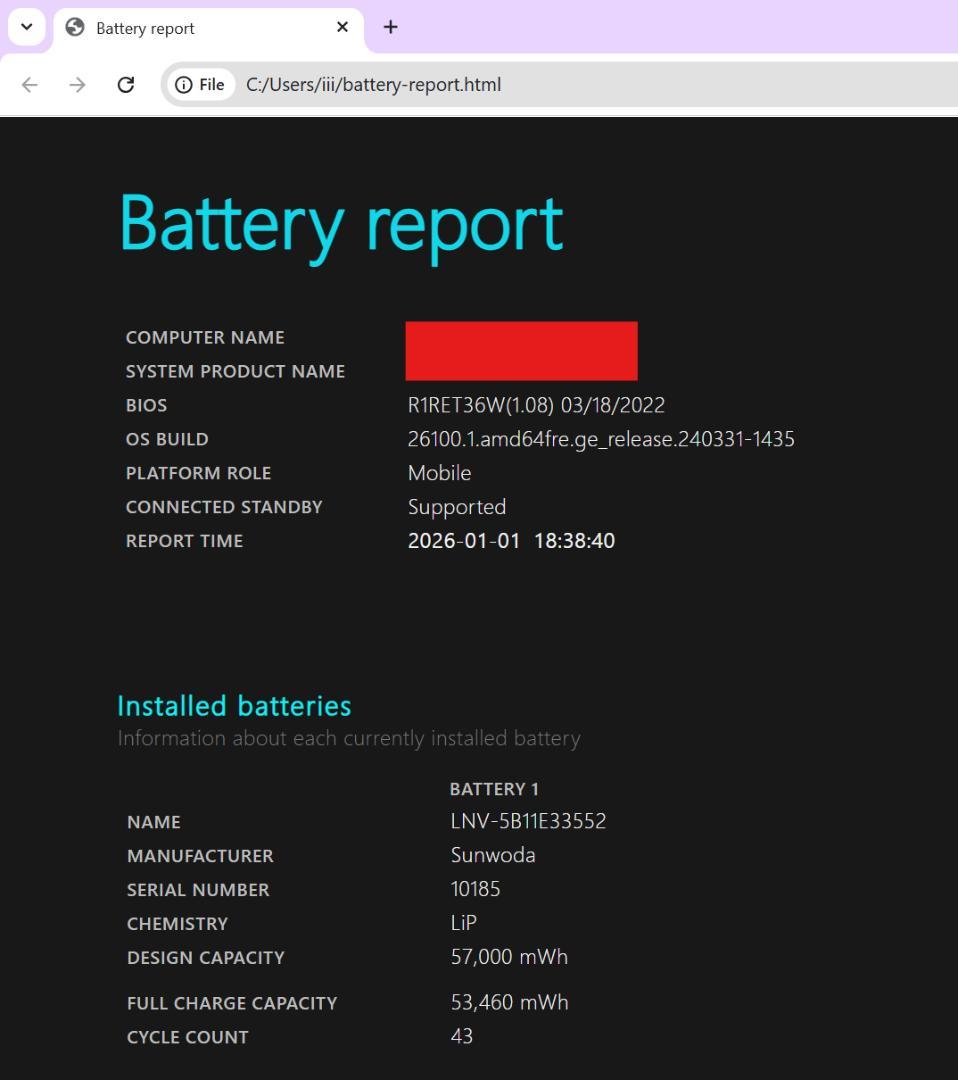
Task: Open a new browser tab with the plus icon
Action: point(390,27)
